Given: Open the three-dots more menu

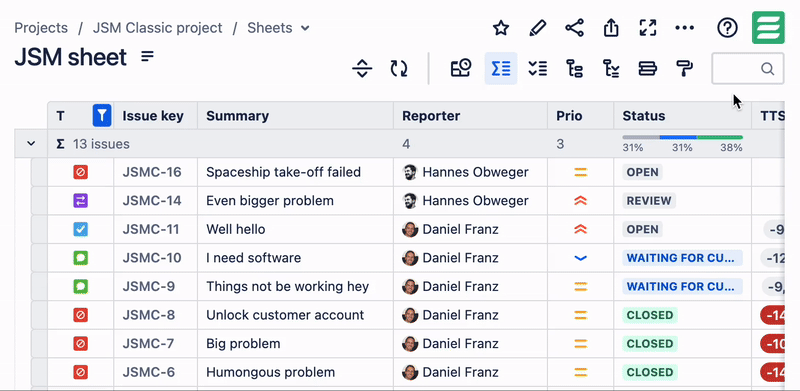Looking at the screenshot, I should pyautogui.click(x=685, y=28).
